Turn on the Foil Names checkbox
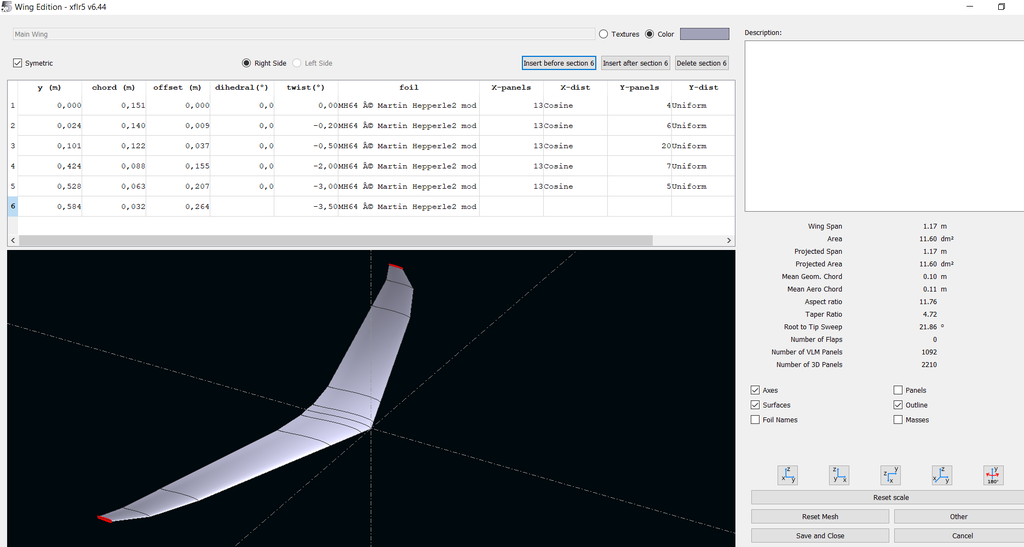1024x547 pixels. (755, 420)
